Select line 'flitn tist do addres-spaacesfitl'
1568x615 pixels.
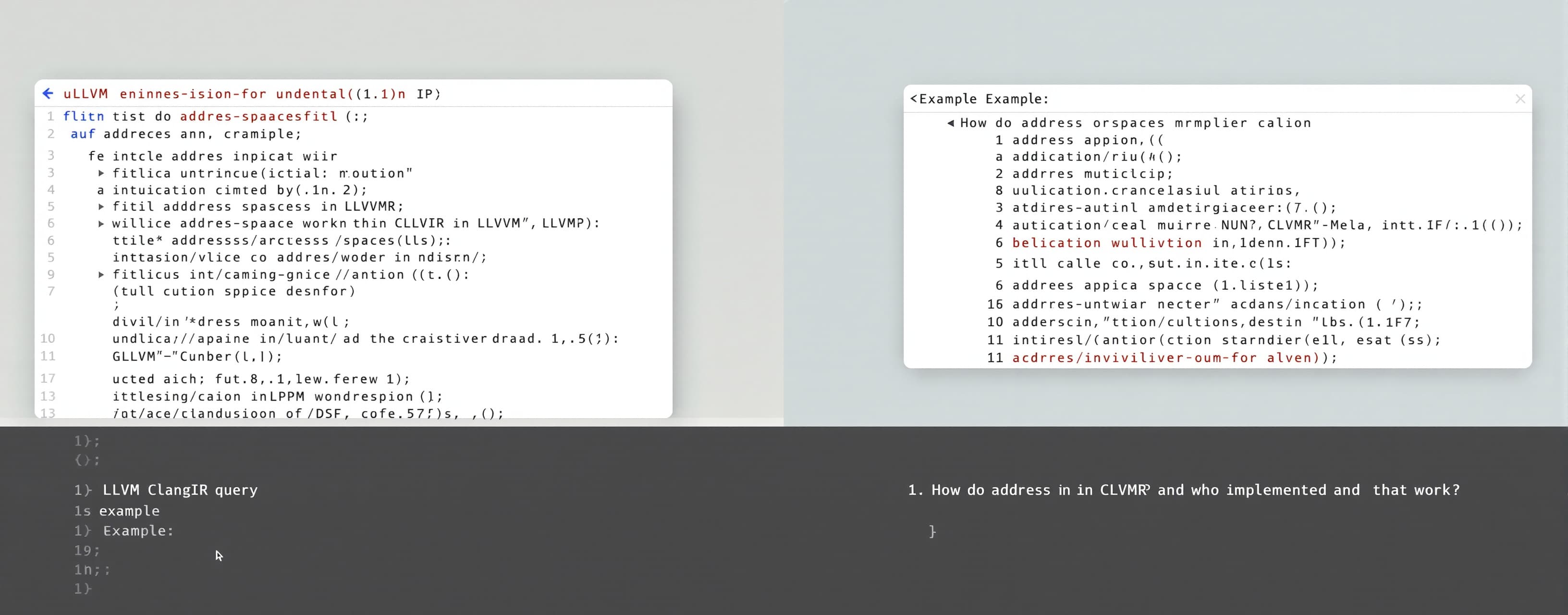point(216,116)
